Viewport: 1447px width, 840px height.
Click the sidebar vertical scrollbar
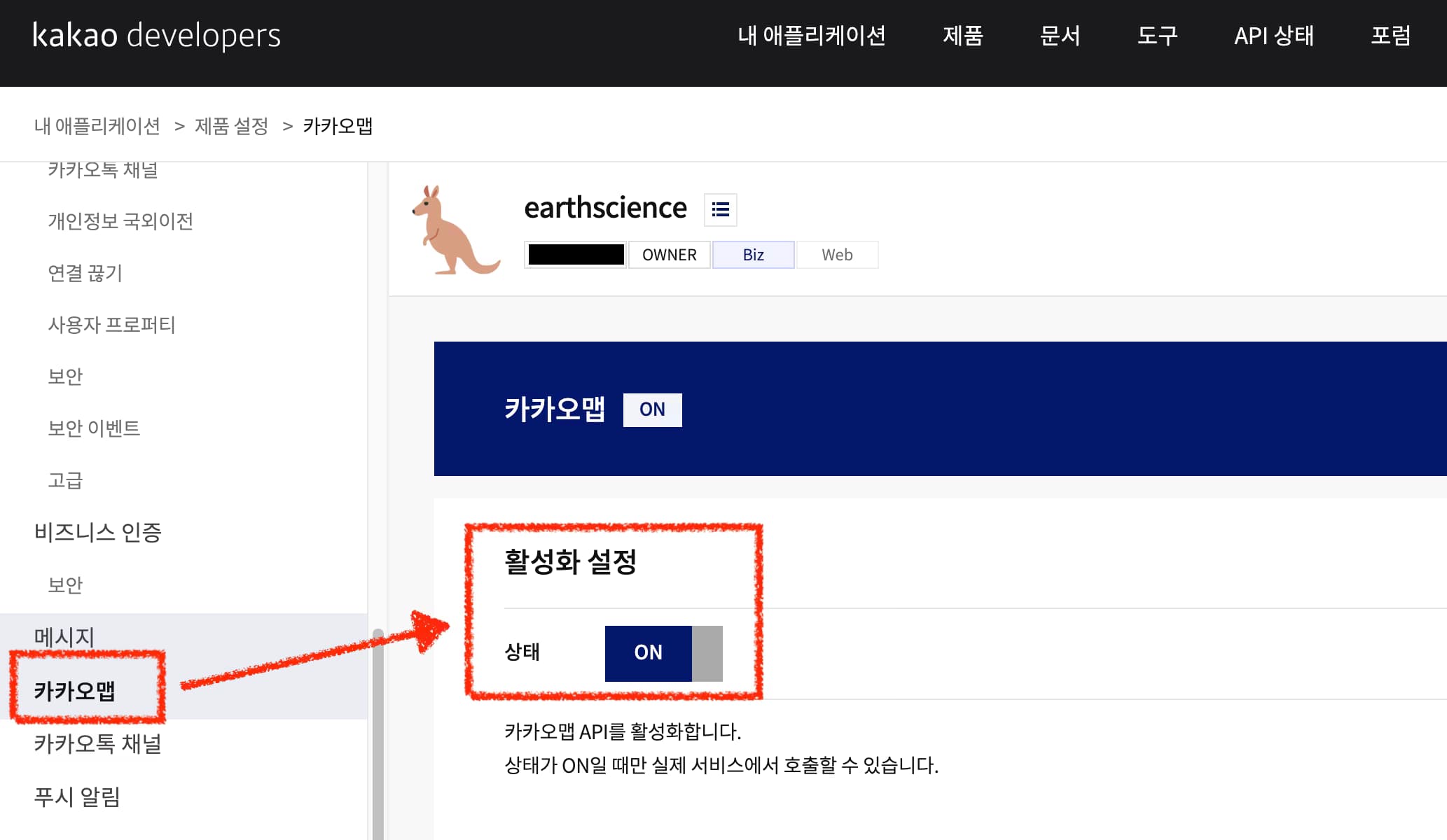coord(378,734)
